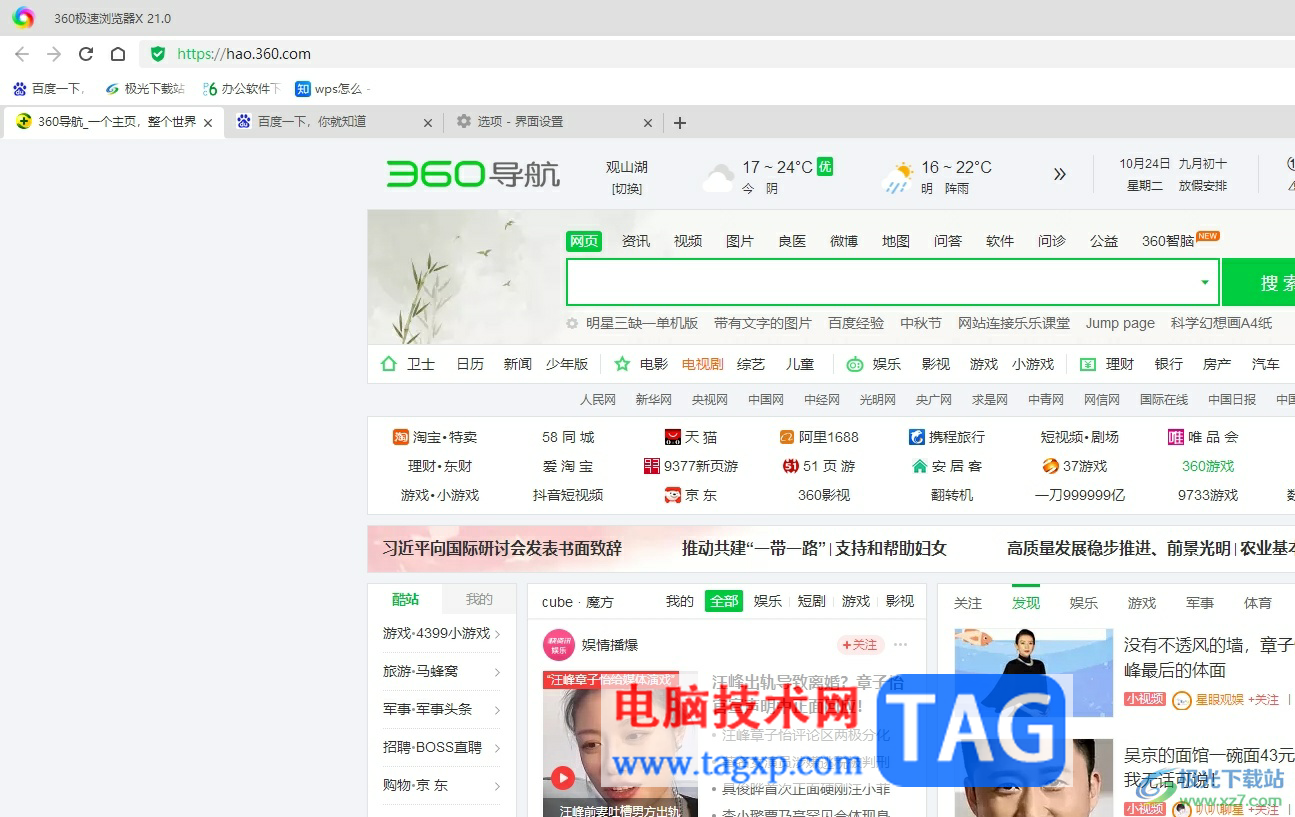
Task: Switch to the 百度一下，你就知道 tab
Action: click(312, 122)
